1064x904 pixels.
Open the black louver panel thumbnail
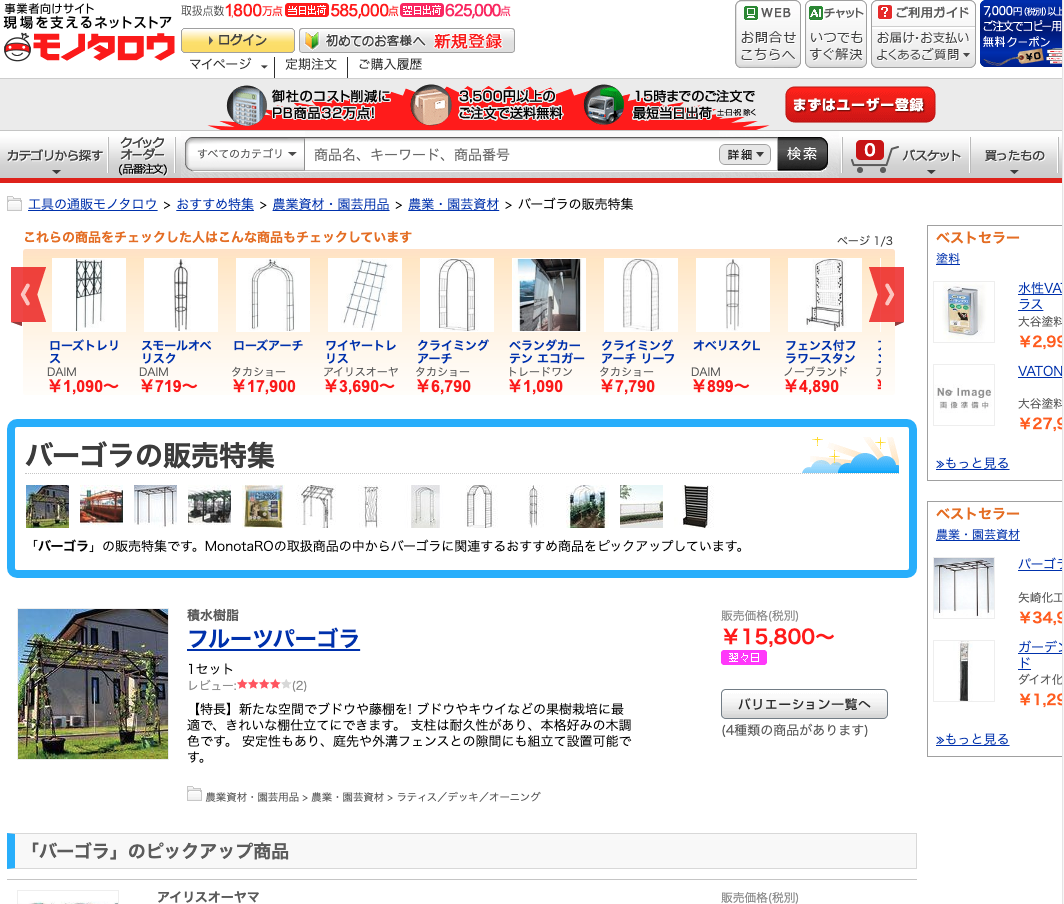pyautogui.click(x=696, y=506)
